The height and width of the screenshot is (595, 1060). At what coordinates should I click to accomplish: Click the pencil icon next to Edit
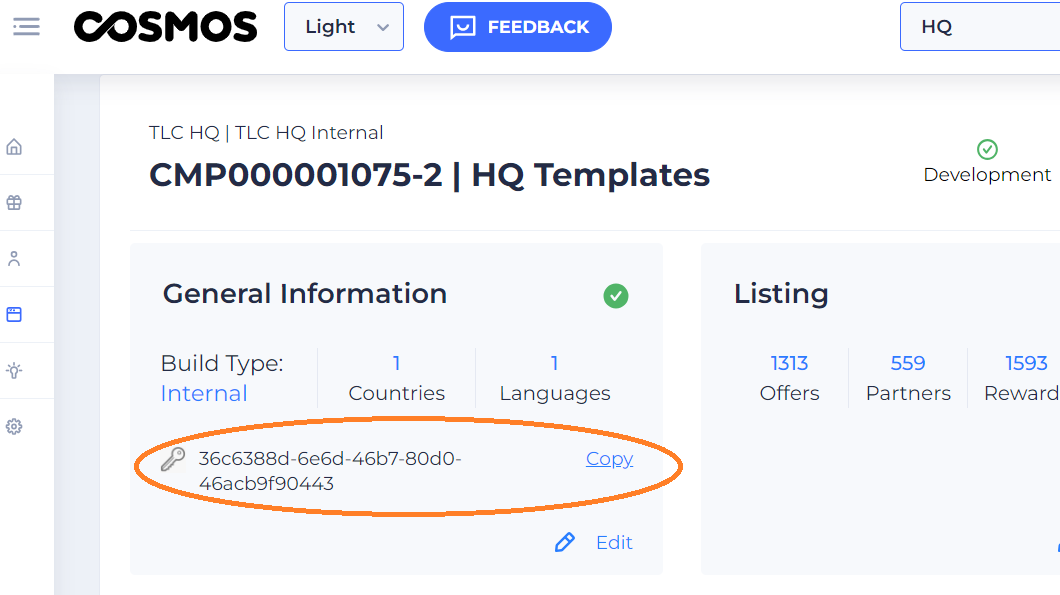click(565, 543)
